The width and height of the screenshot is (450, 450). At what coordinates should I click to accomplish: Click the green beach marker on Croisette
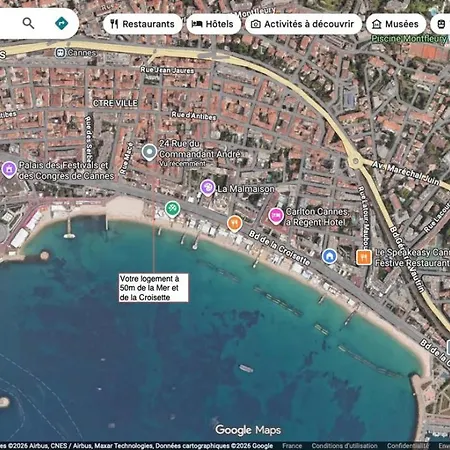tap(172, 209)
